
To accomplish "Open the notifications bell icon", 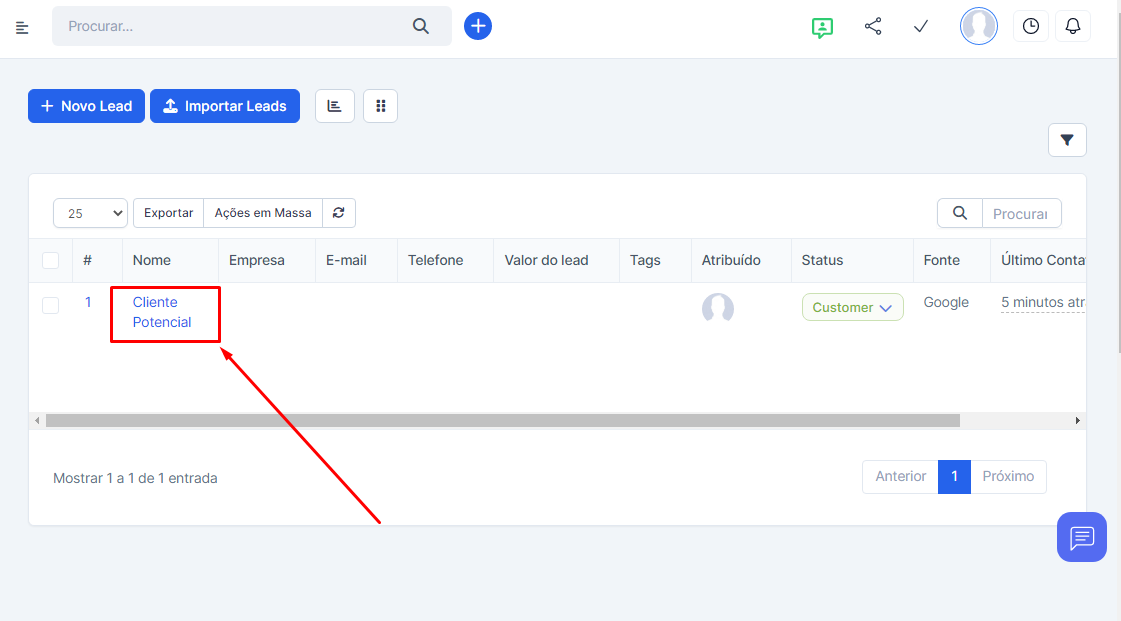I will (1073, 26).
